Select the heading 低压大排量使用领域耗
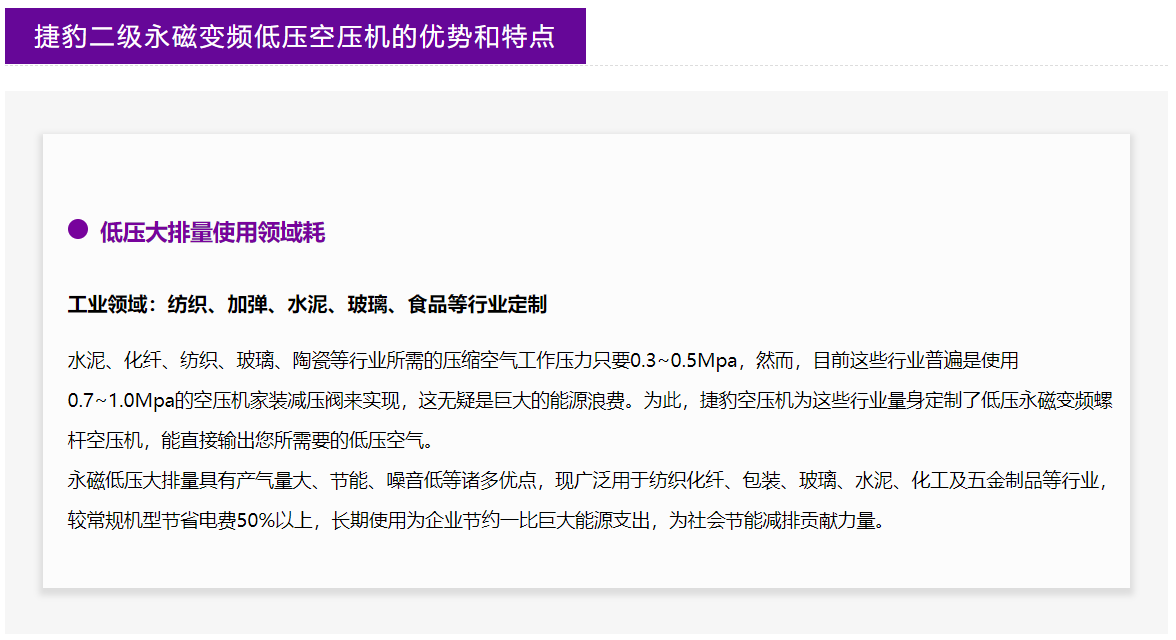1176x640 pixels. pyautogui.click(x=212, y=233)
